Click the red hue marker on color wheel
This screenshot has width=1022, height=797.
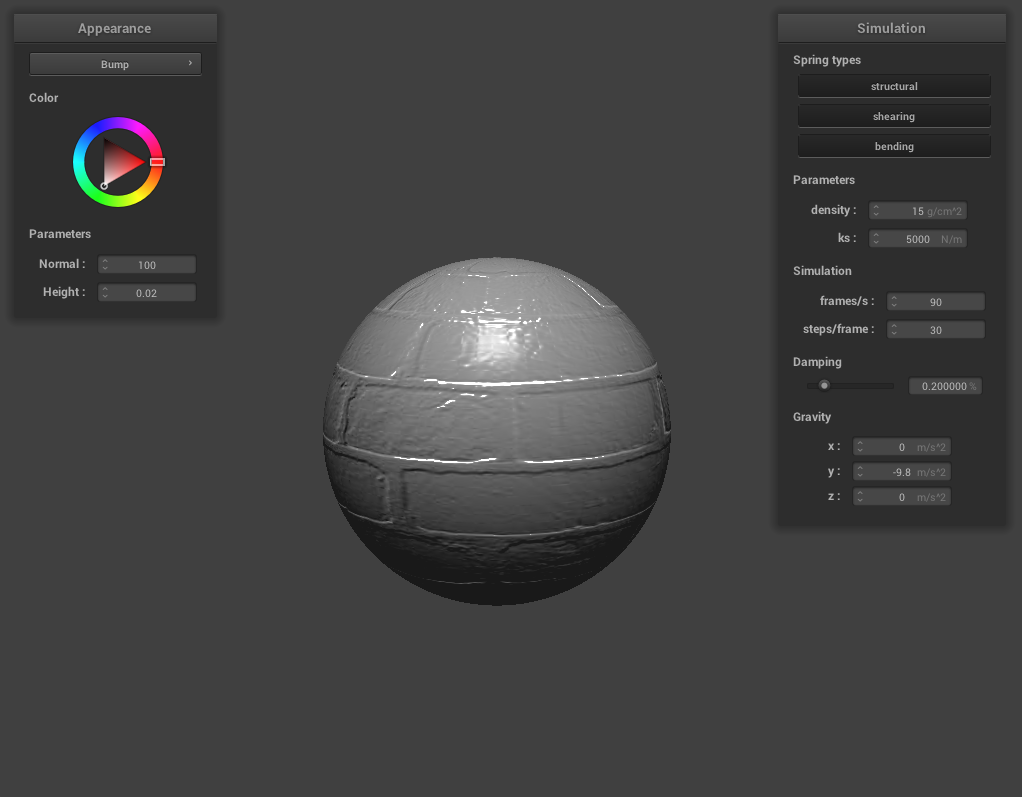157,162
